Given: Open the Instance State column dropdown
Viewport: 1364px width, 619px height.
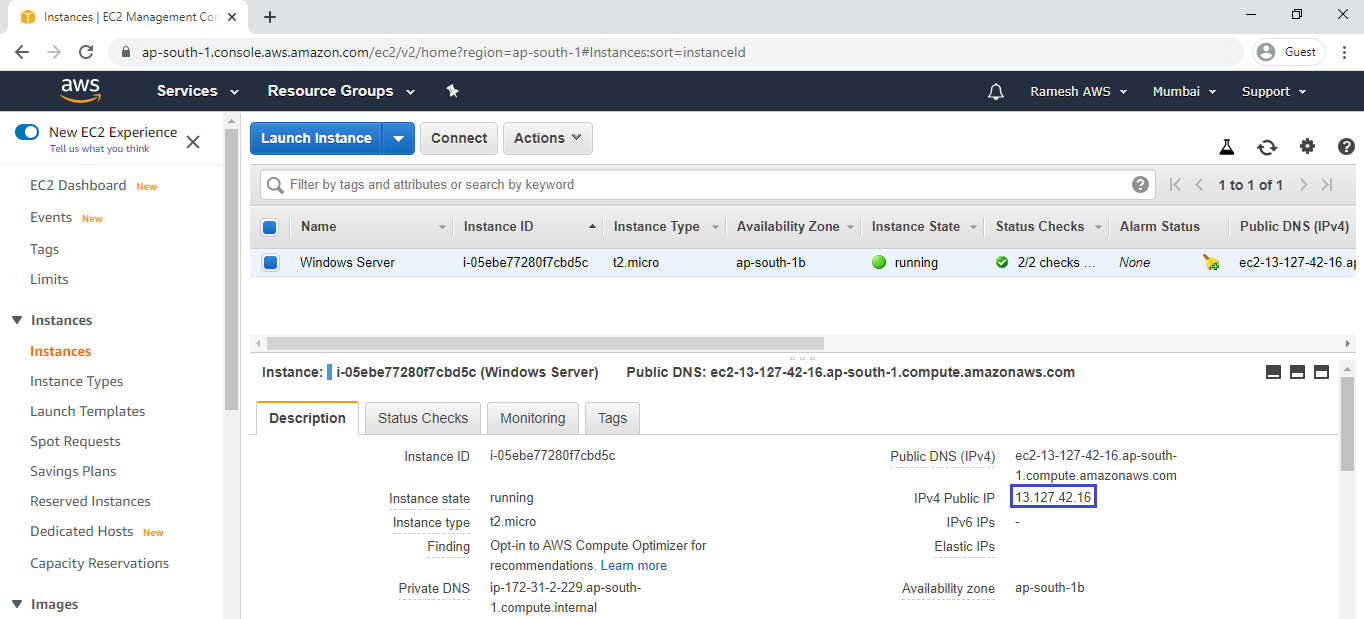Looking at the screenshot, I should [x=973, y=227].
